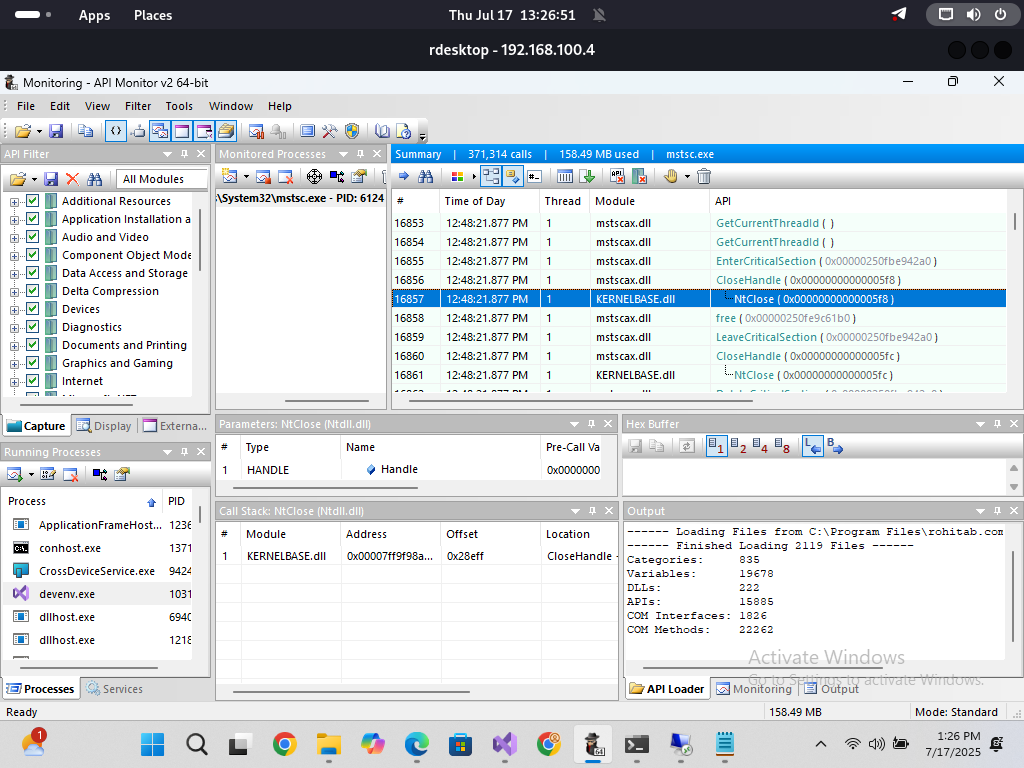The height and width of the screenshot is (768, 1024).
Task: Click the hand icon in Summary toolbar
Action: (671, 176)
